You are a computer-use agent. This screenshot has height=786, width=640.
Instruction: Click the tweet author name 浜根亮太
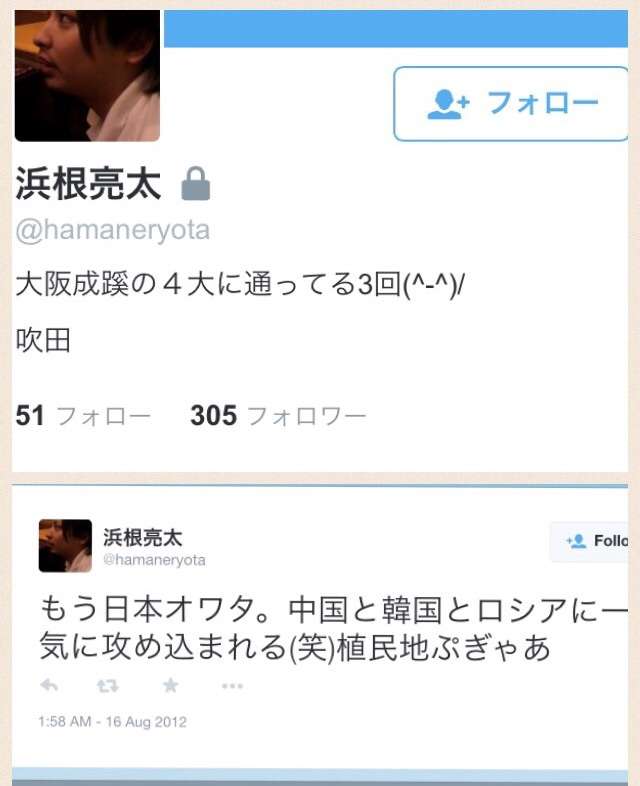point(143,537)
